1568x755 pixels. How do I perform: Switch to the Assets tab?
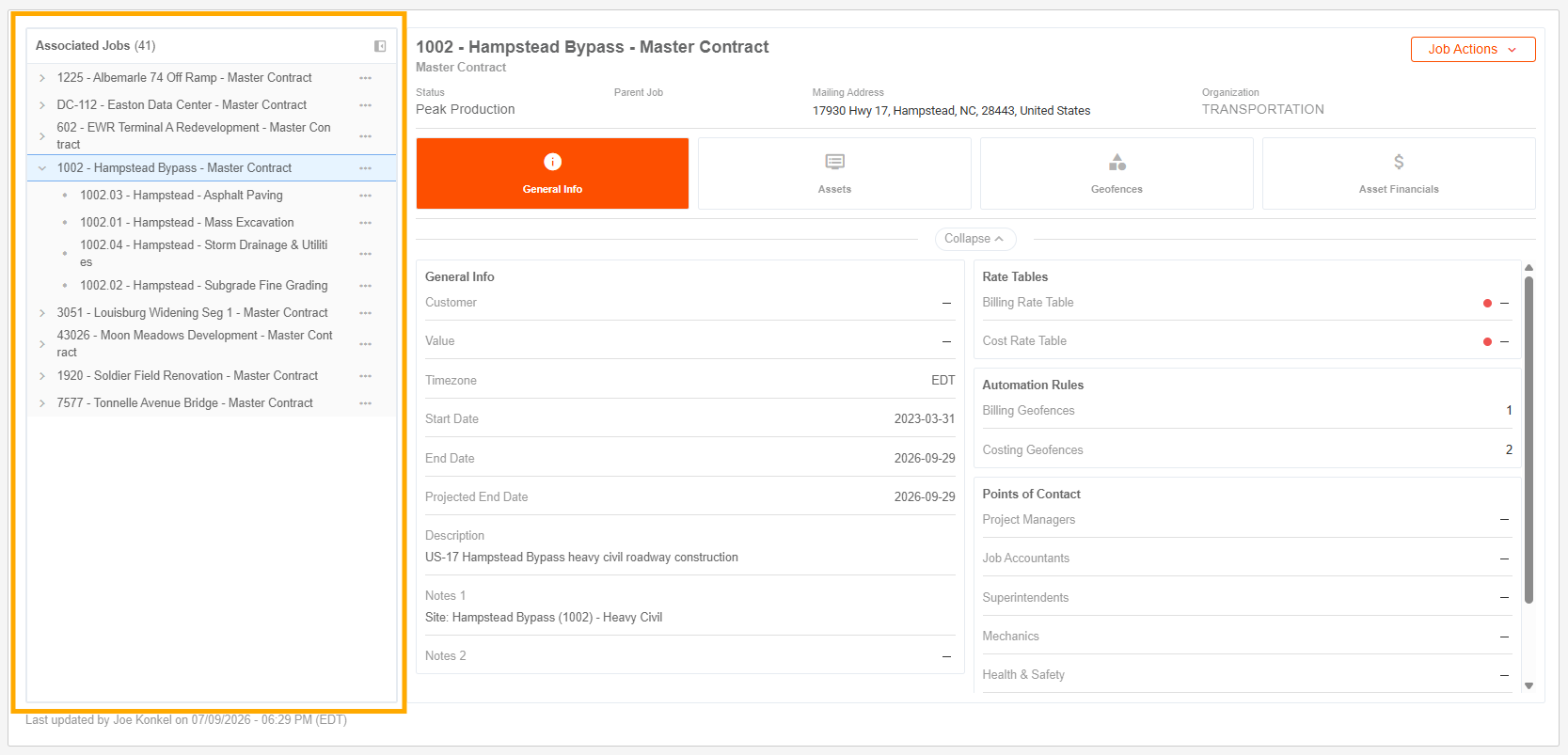834,174
